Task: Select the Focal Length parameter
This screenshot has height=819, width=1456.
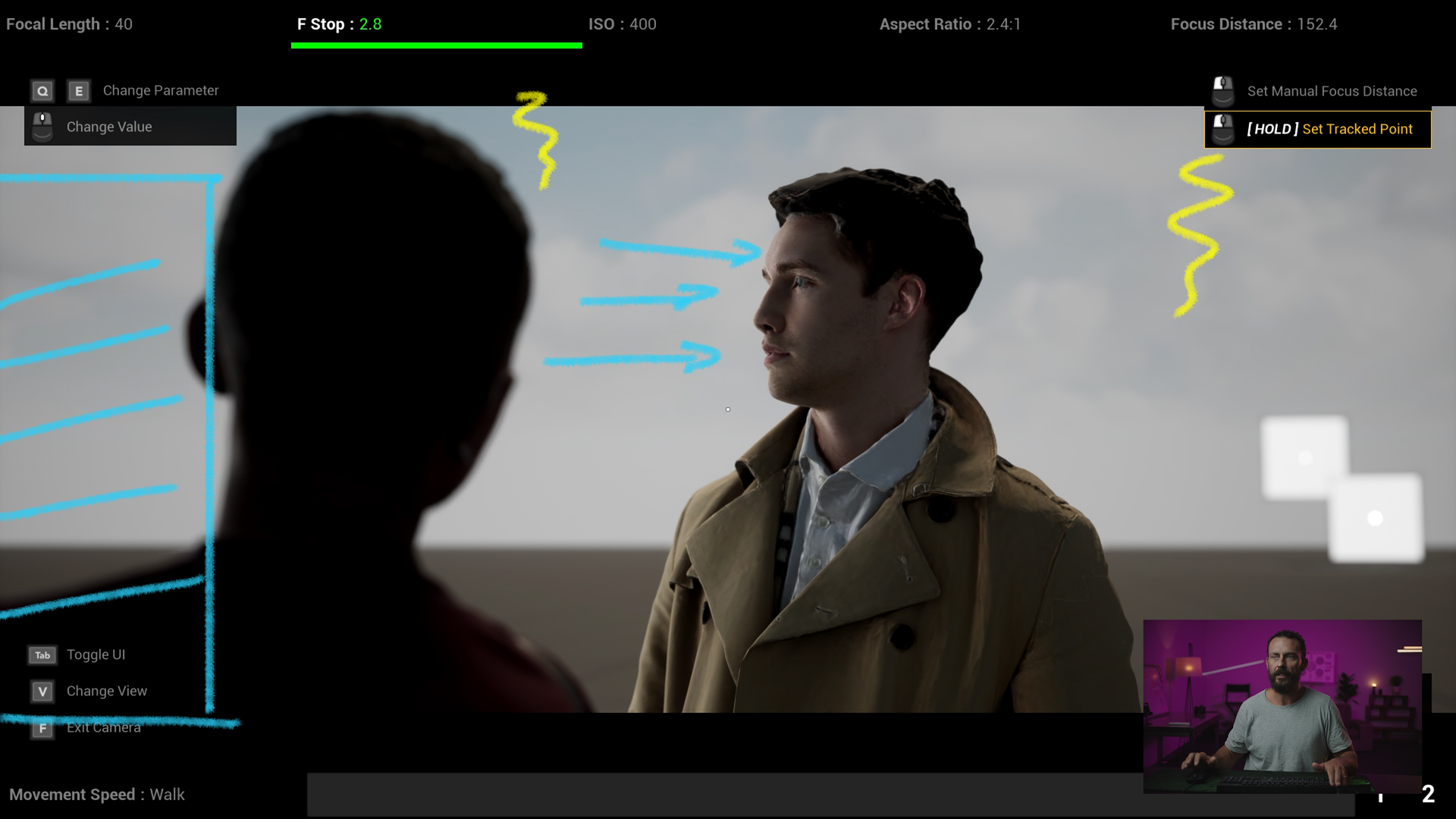Action: point(69,24)
